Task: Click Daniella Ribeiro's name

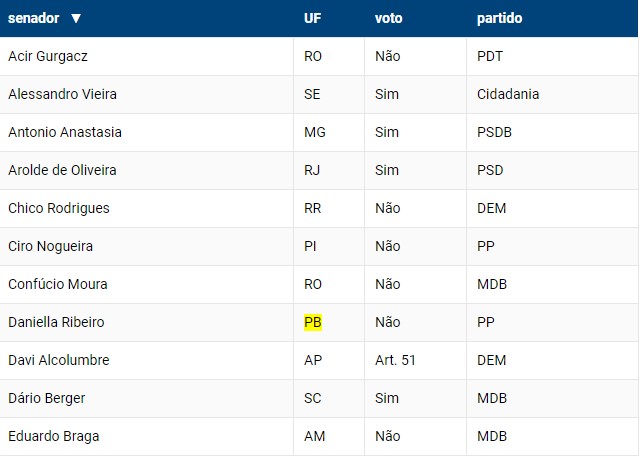Action: (56, 322)
